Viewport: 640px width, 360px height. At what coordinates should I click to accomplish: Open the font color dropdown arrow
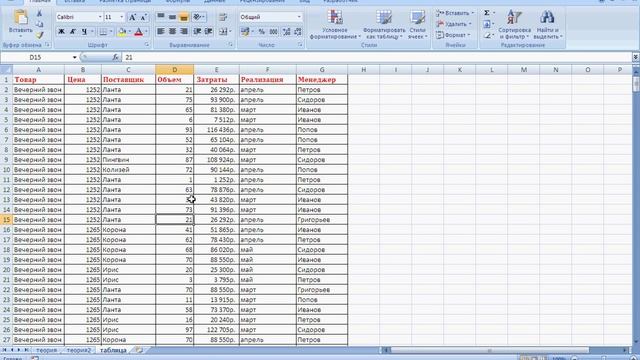tap(146, 31)
